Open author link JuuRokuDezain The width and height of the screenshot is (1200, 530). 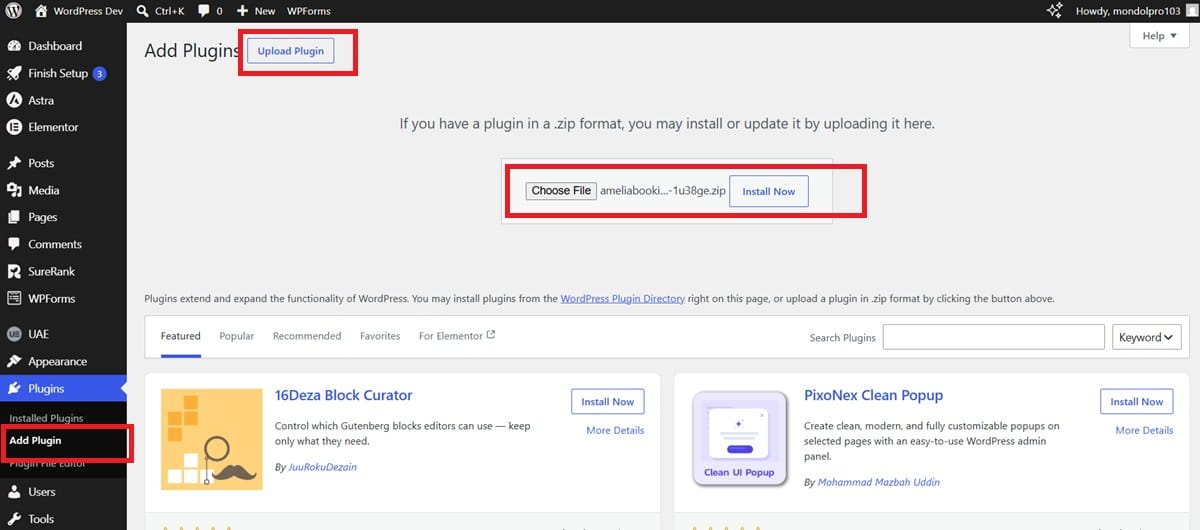[x=322, y=467]
